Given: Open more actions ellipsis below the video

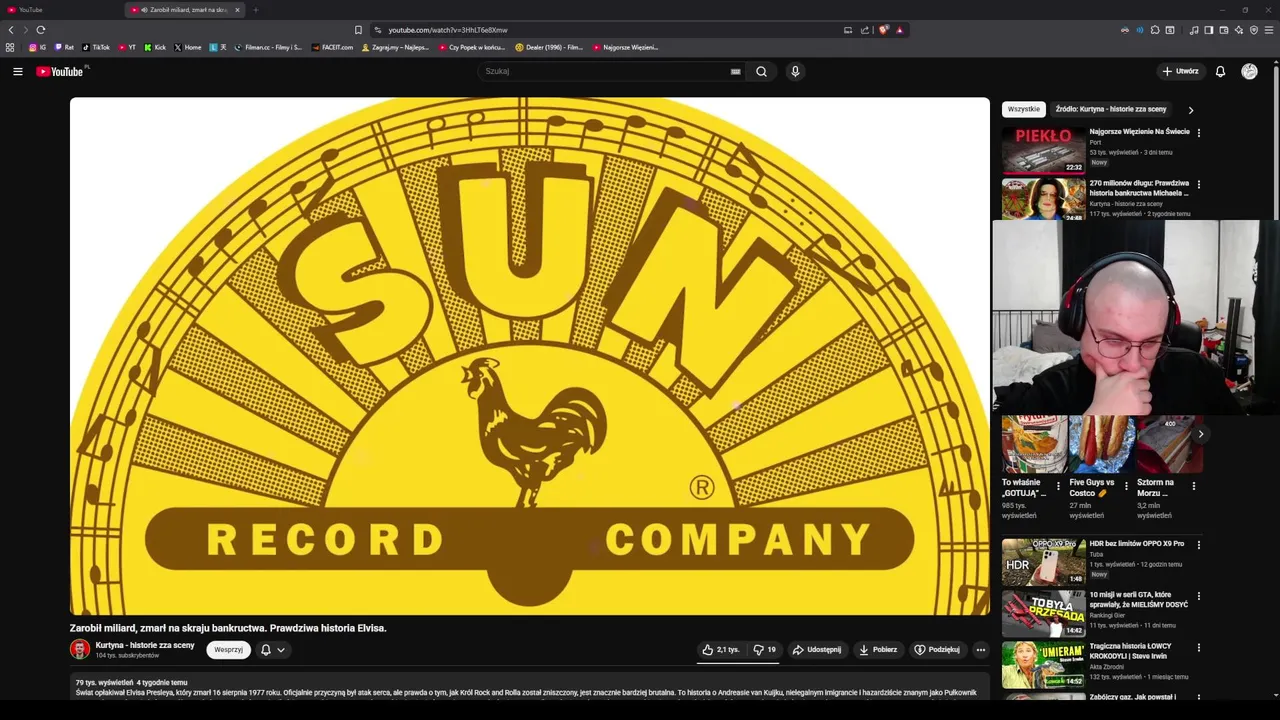Looking at the screenshot, I should [980, 650].
